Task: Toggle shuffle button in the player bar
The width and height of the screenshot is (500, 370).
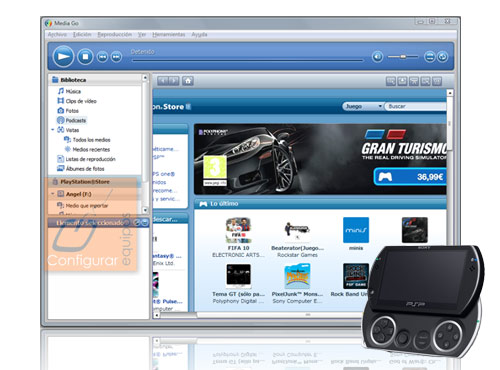Action: [x=430, y=57]
